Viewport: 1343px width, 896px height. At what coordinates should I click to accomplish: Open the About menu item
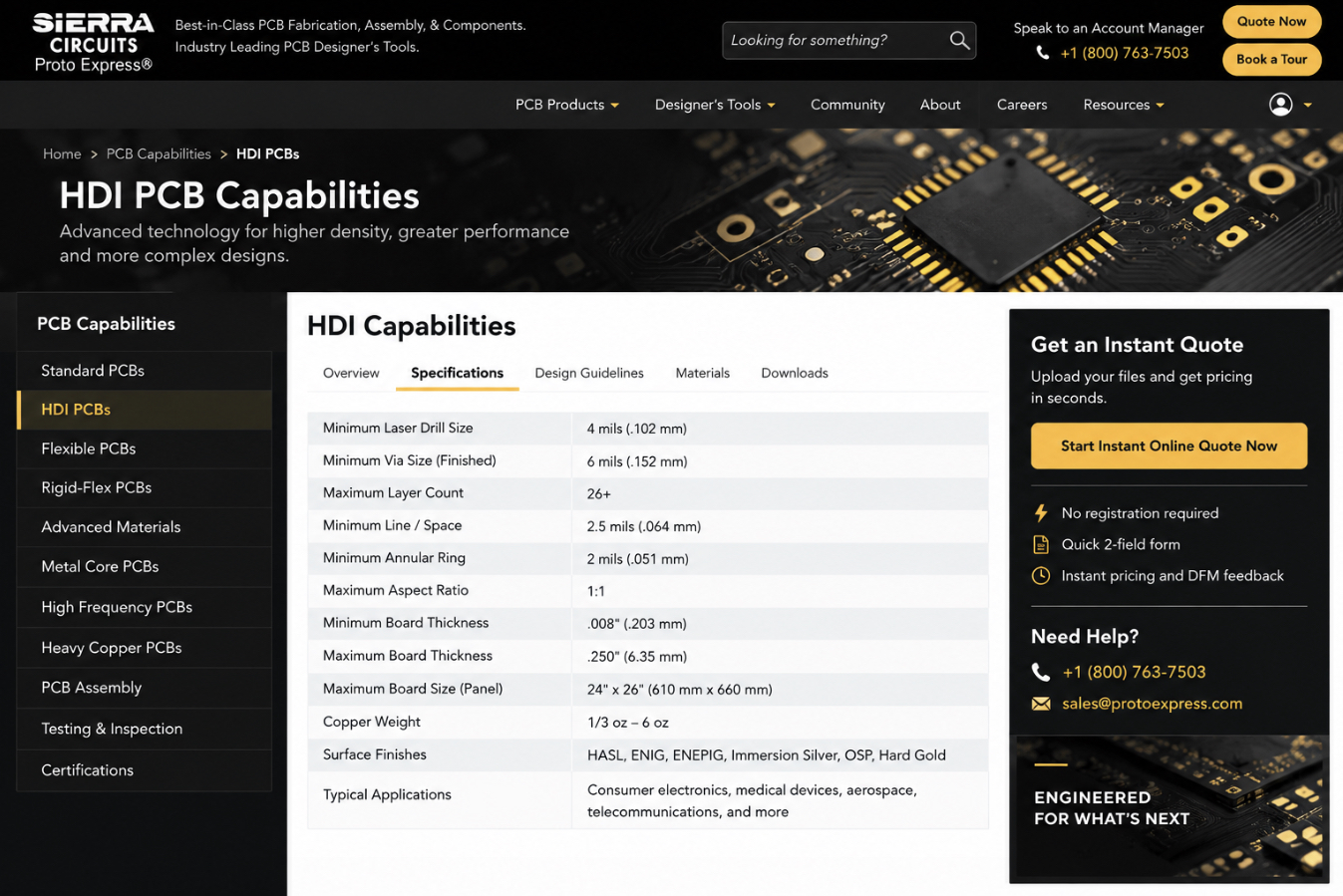click(940, 105)
